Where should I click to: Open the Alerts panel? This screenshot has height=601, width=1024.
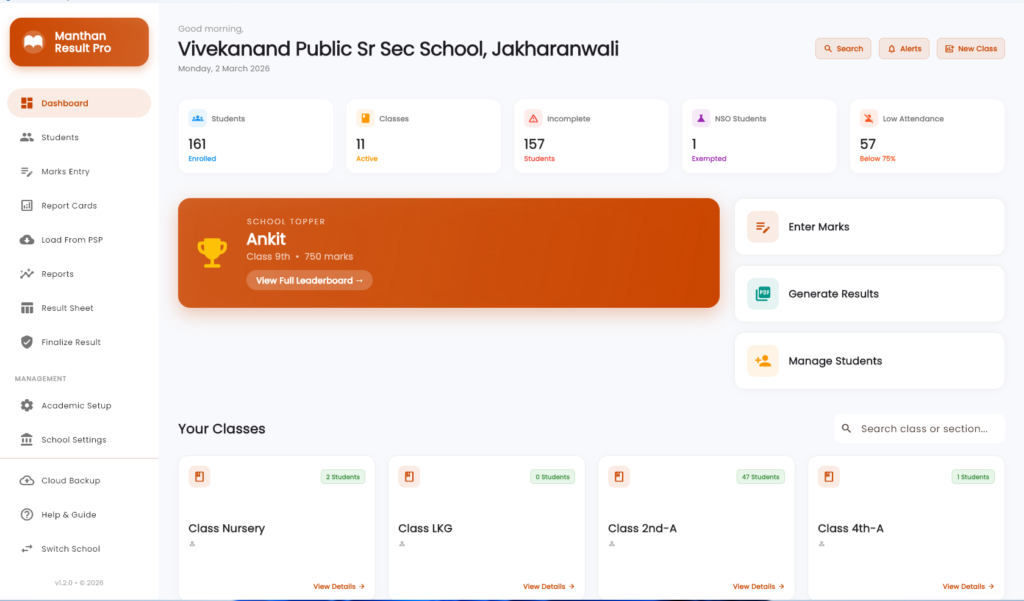[903, 48]
